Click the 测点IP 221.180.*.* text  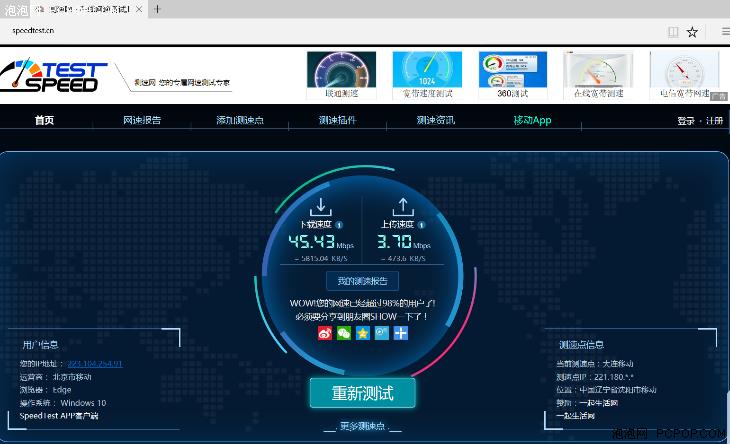pos(595,377)
